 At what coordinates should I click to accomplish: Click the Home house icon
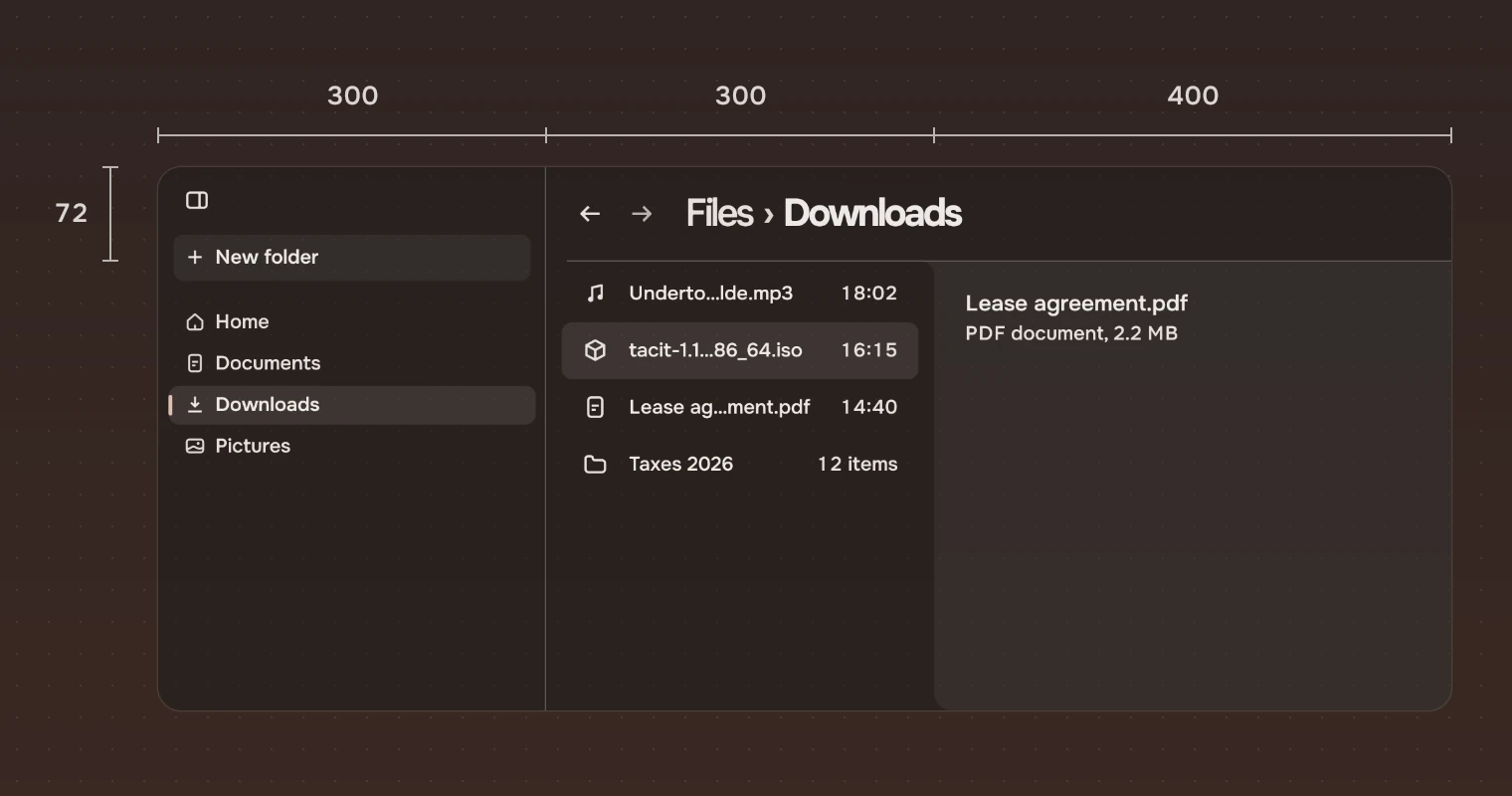[x=195, y=322]
